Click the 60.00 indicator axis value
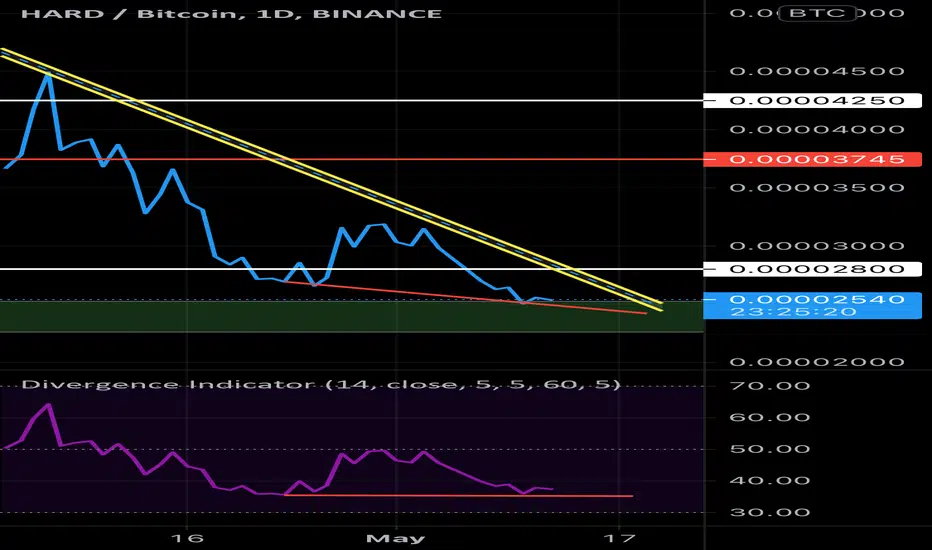Screen dimensions: 932x550 tap(770, 417)
